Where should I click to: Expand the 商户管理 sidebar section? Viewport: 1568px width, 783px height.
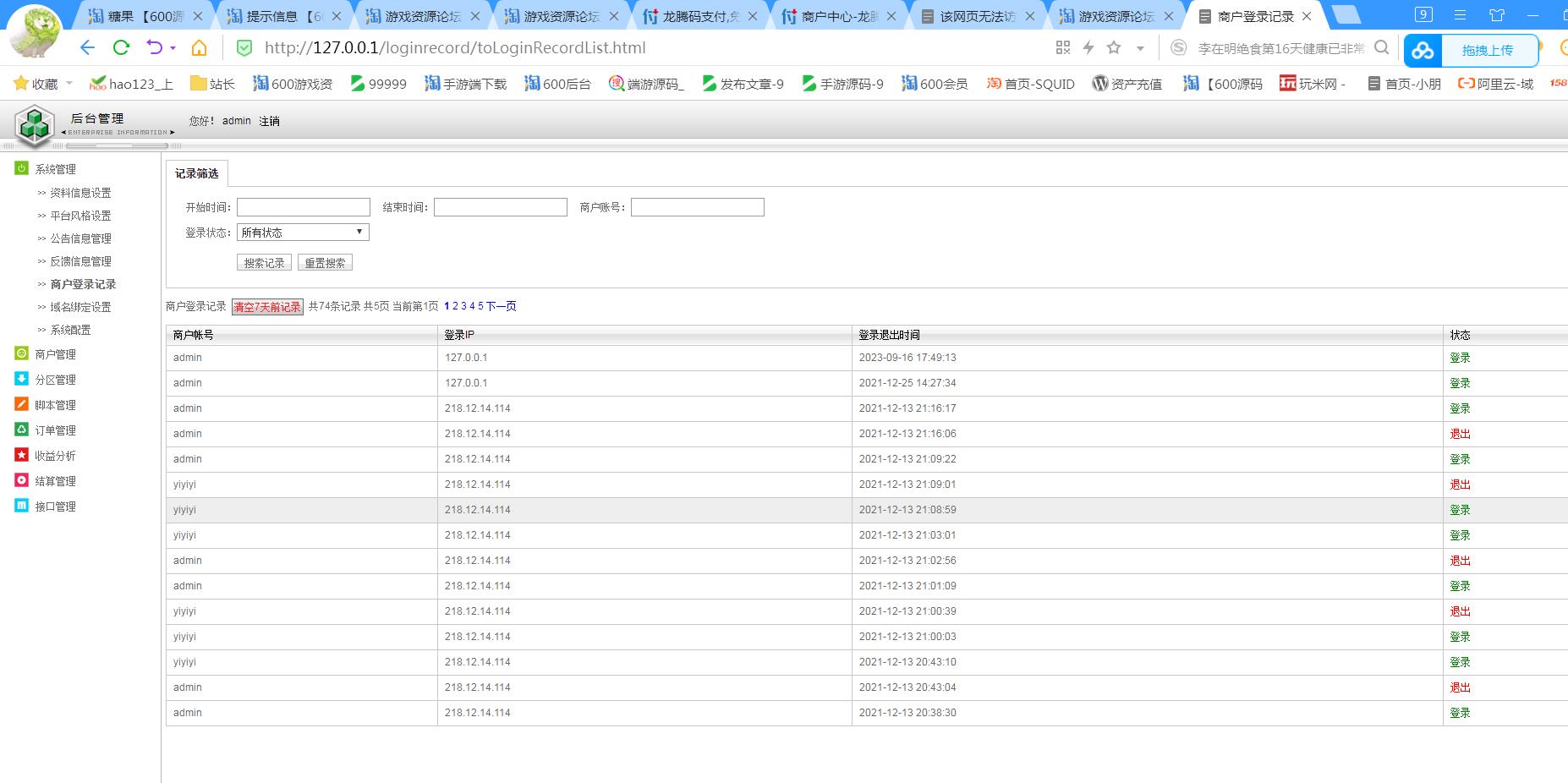click(55, 354)
